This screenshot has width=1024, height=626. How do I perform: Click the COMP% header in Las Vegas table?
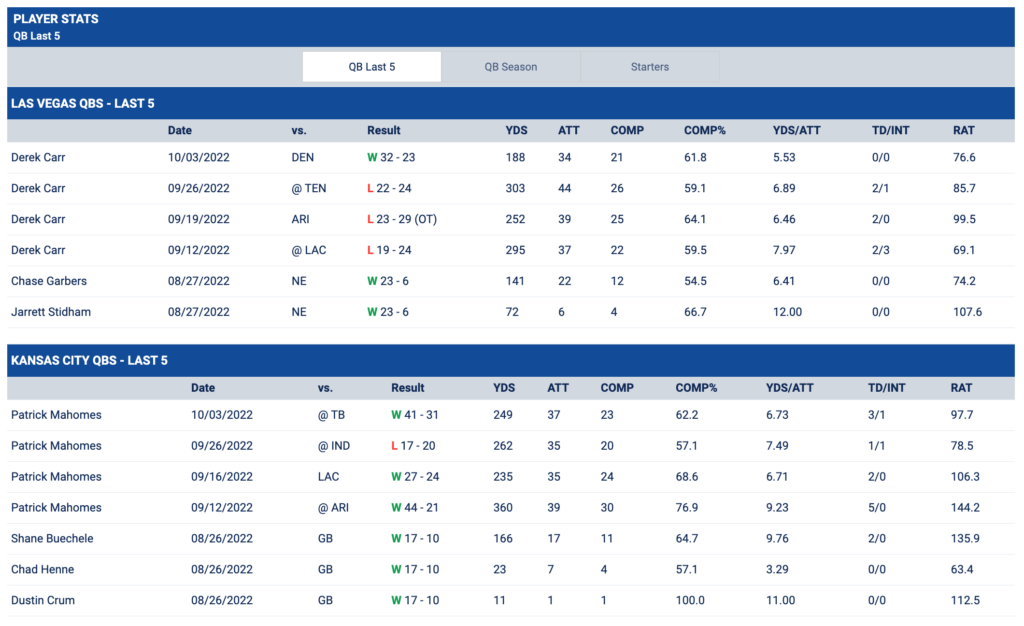pyautogui.click(x=705, y=131)
